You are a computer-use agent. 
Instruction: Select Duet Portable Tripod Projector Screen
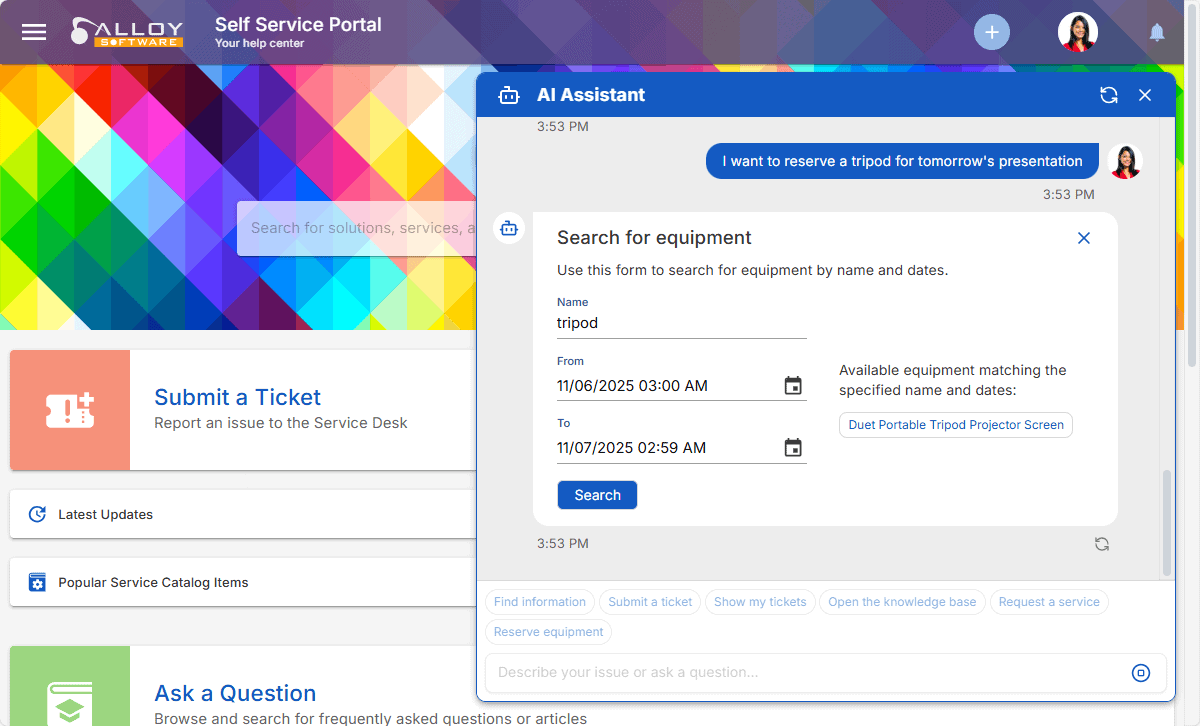(x=955, y=425)
